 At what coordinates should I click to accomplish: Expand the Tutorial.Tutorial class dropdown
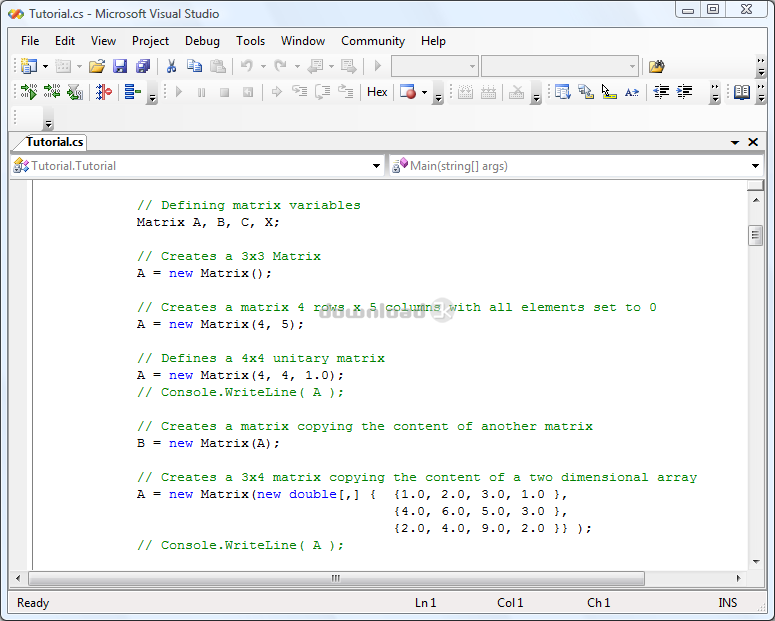coord(376,166)
